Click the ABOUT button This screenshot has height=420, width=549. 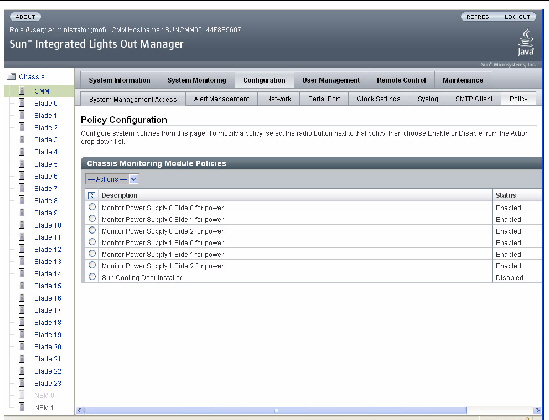point(26,16)
